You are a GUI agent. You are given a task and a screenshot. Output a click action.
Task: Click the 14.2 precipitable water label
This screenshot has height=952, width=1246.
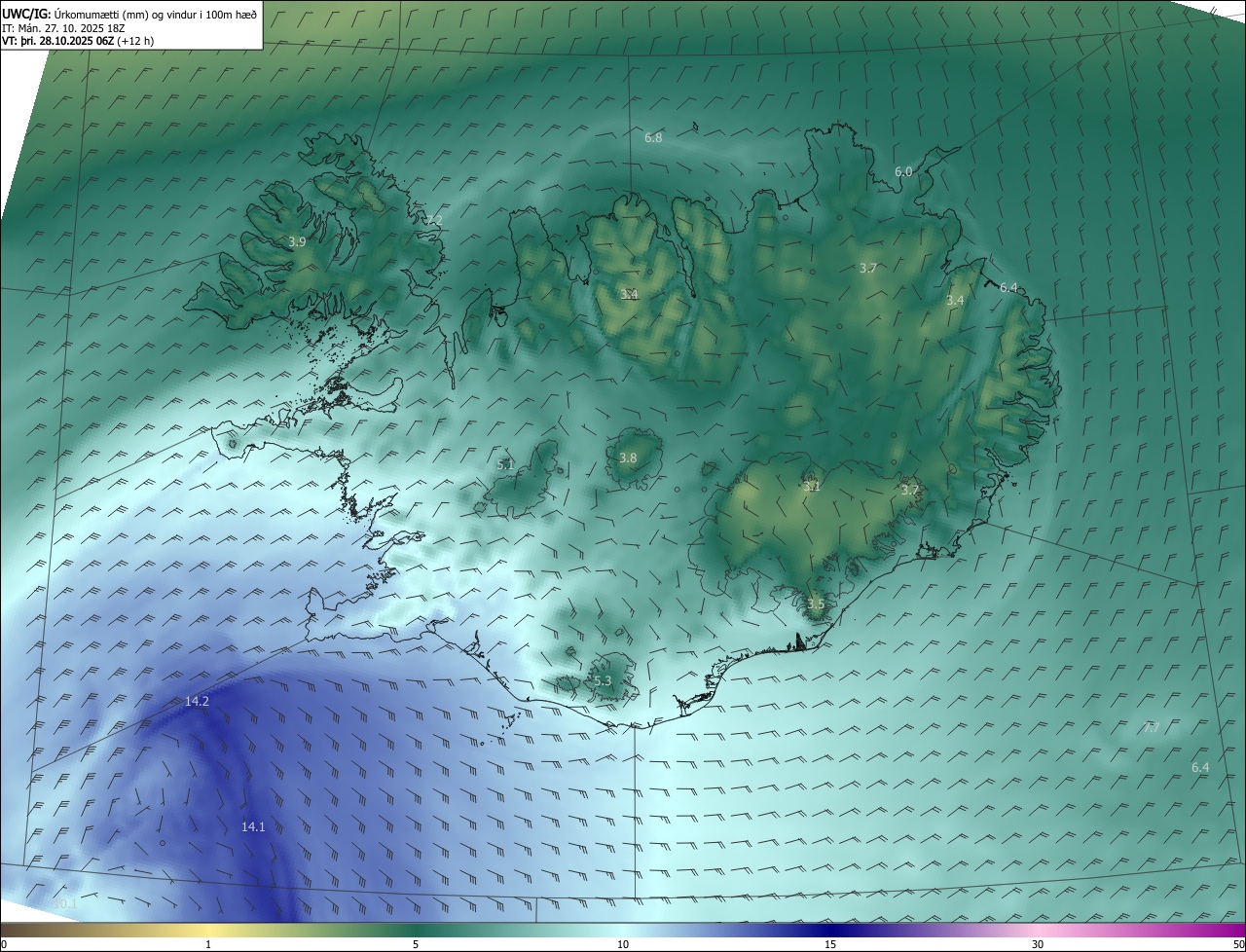click(x=197, y=701)
